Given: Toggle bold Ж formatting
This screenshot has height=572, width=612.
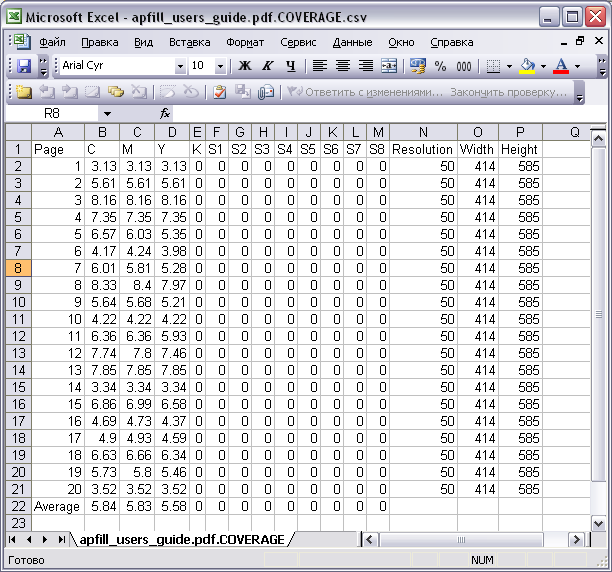Looking at the screenshot, I should click(245, 66).
